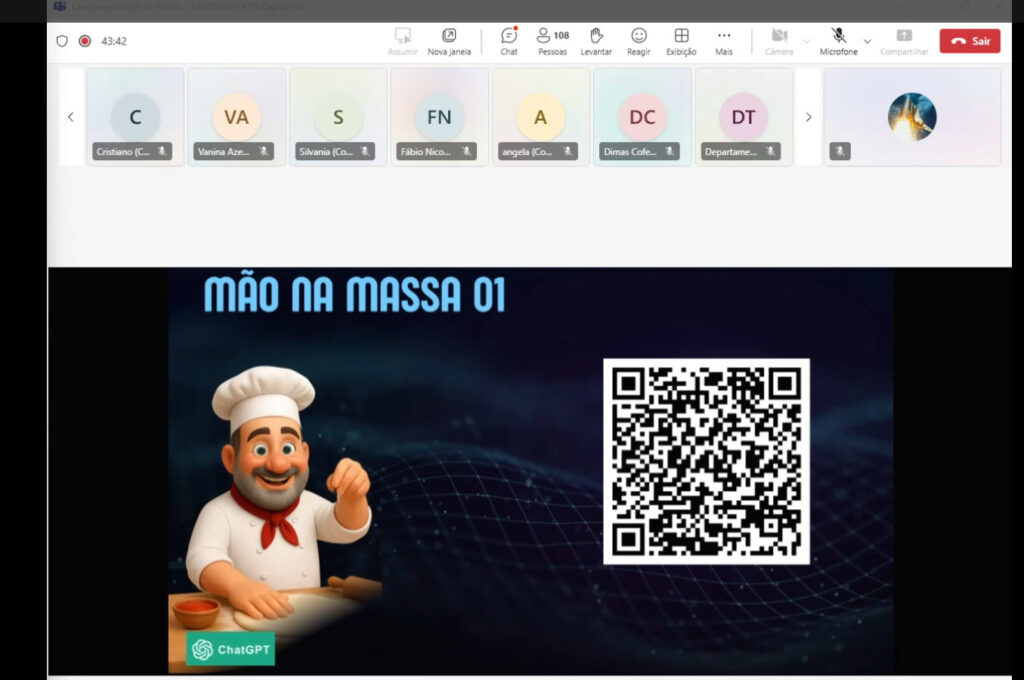Click the shield privacy icon

click(x=62, y=41)
